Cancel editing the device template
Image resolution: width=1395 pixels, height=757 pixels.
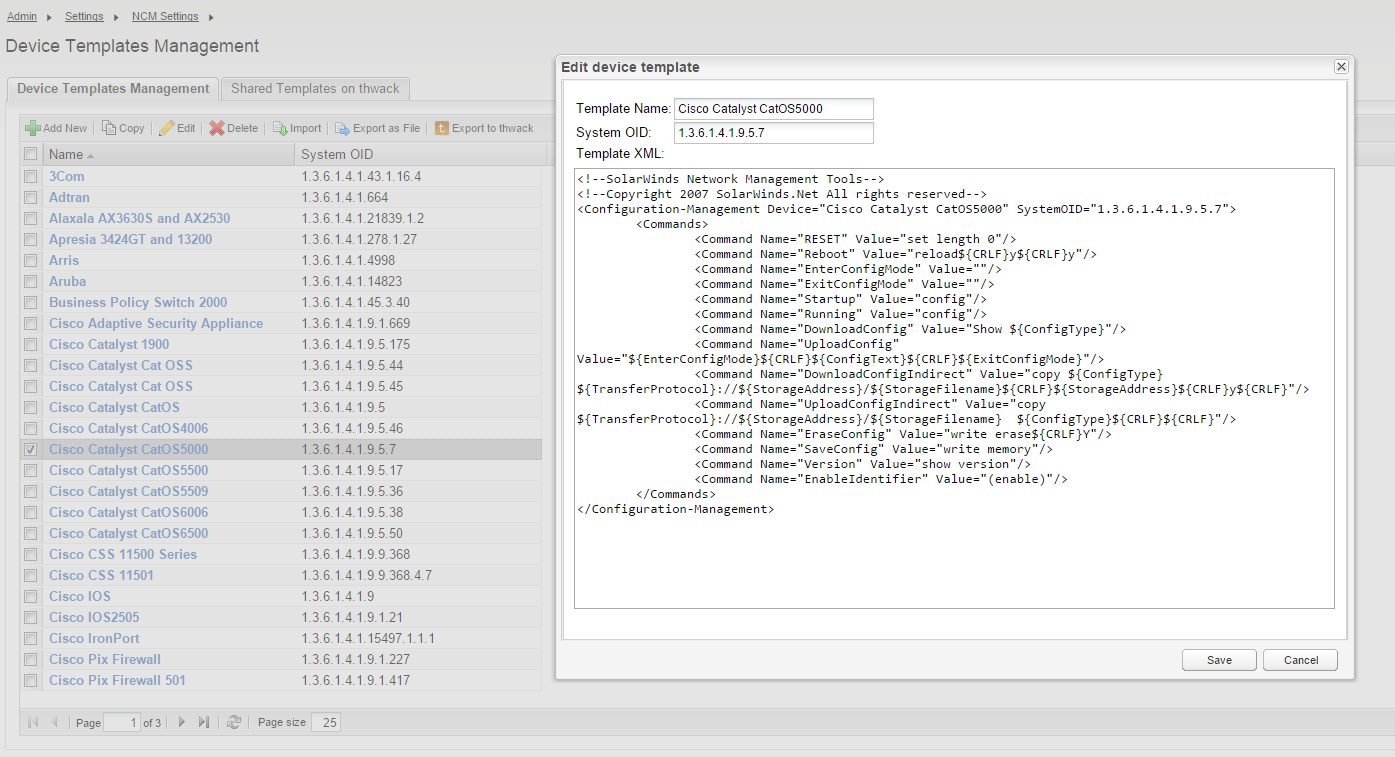coord(1300,660)
